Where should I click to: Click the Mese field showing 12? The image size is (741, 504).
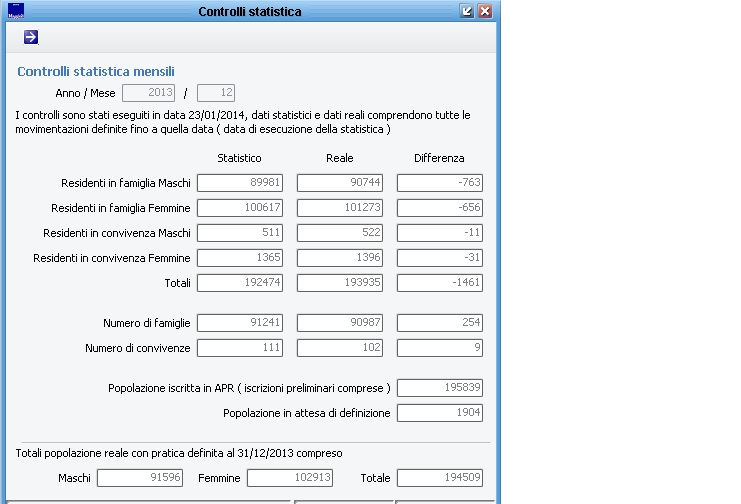click(x=216, y=93)
